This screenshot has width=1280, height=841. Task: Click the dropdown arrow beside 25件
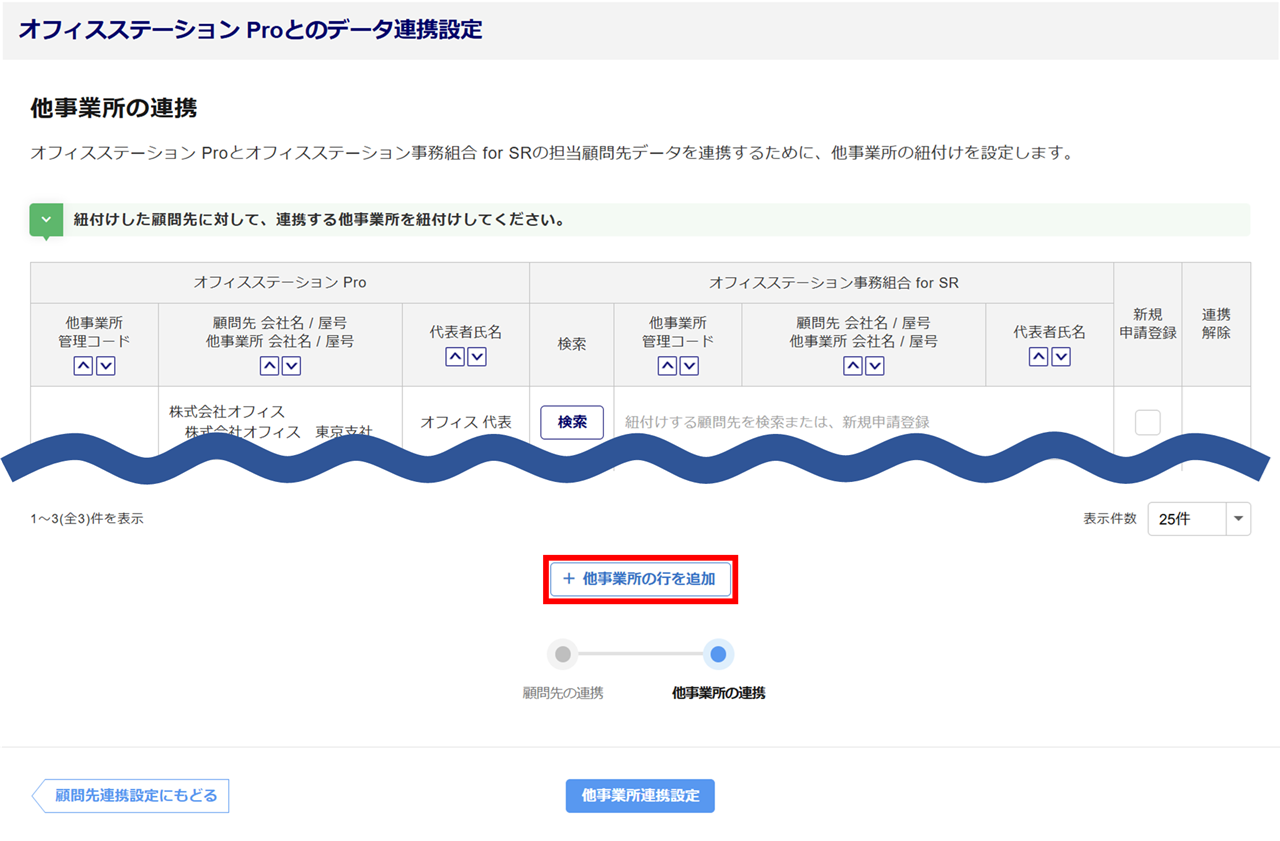click(1238, 519)
